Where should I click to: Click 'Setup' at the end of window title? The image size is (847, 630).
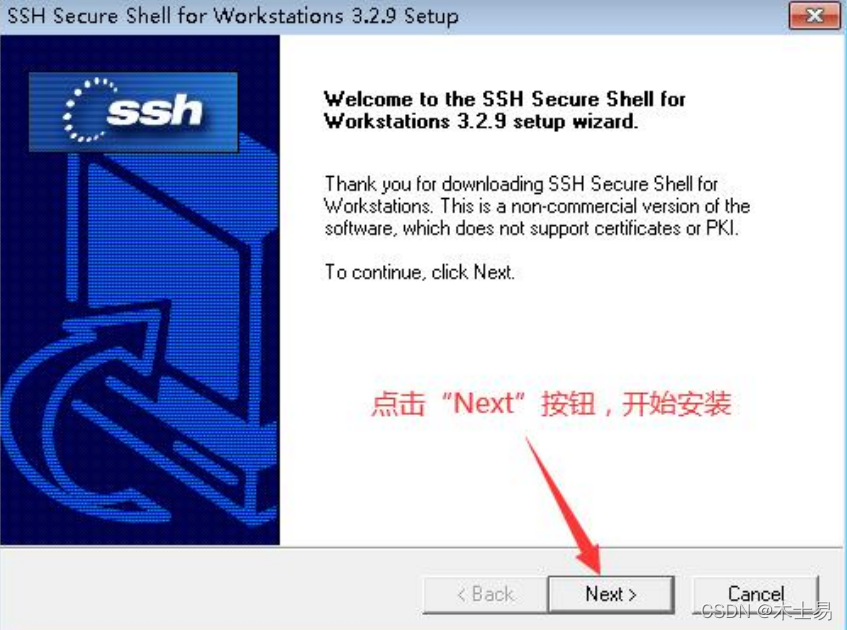[x=432, y=16]
